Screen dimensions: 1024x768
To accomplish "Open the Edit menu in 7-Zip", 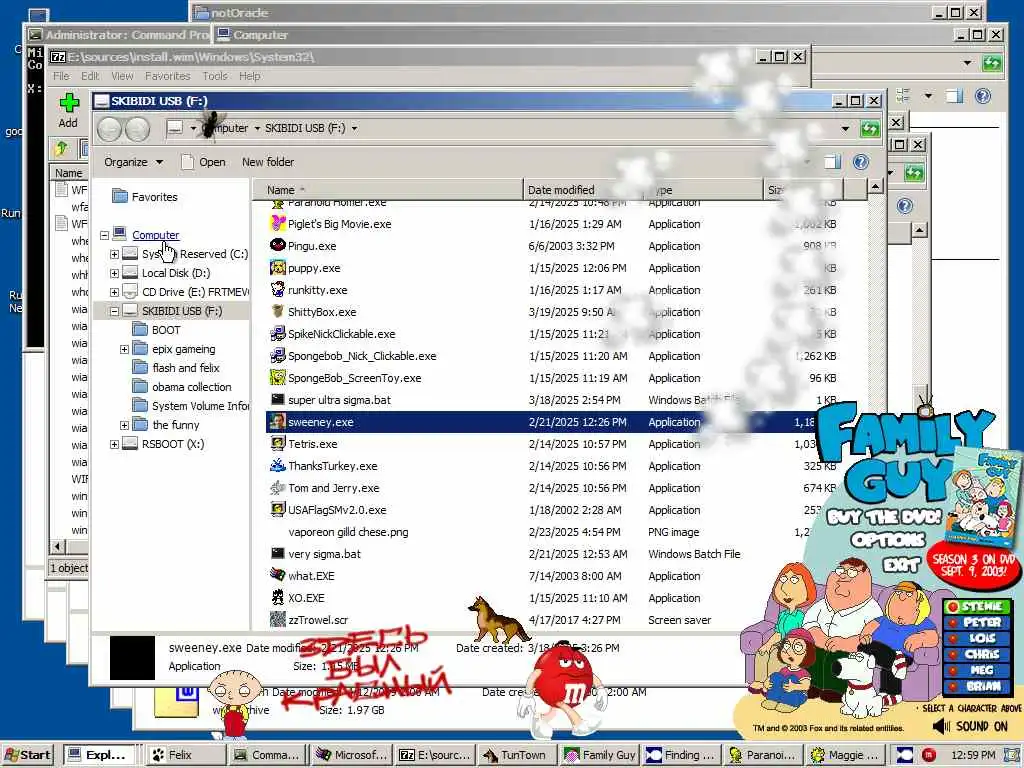I will [90, 76].
